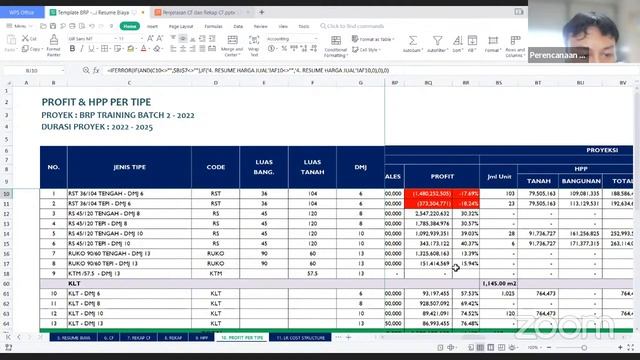640x360 pixels.
Task: Switch to sheet tab 11. LR COST STRUCTURE
Action: click(300, 338)
